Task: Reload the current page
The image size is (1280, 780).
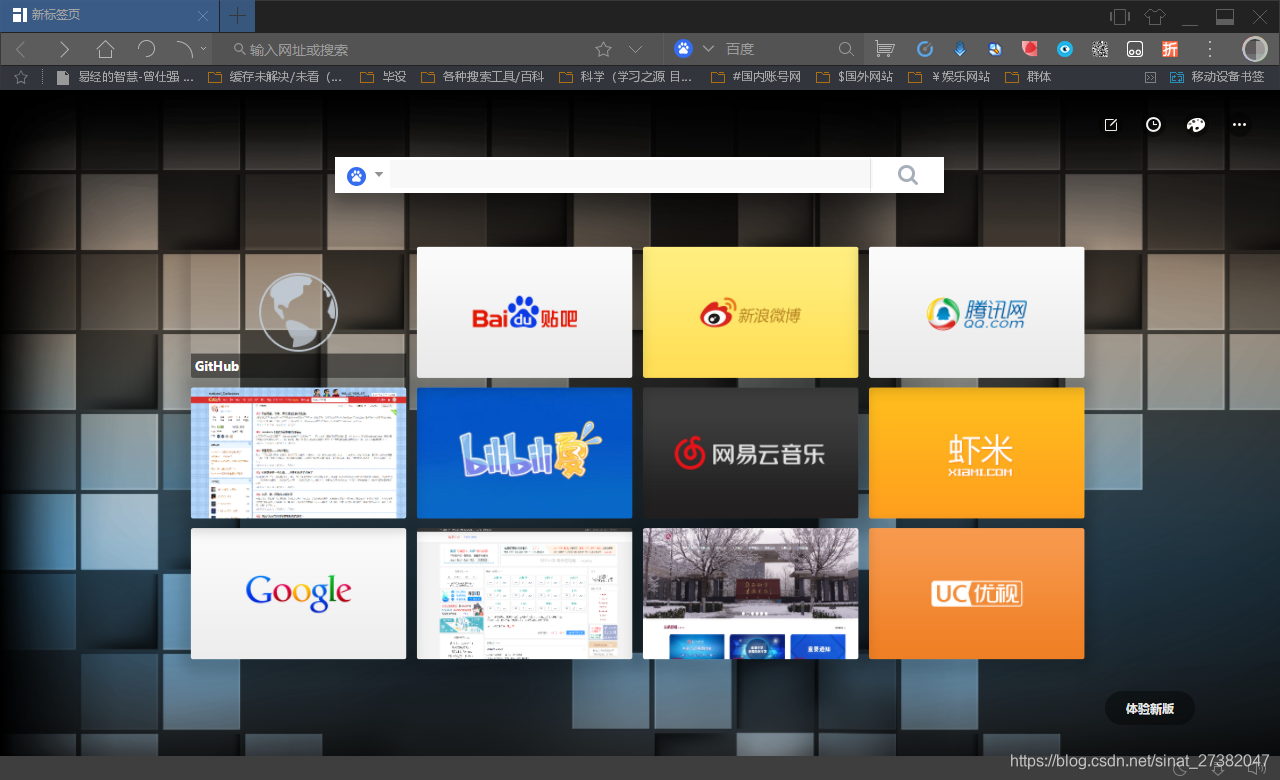Action: (x=146, y=49)
